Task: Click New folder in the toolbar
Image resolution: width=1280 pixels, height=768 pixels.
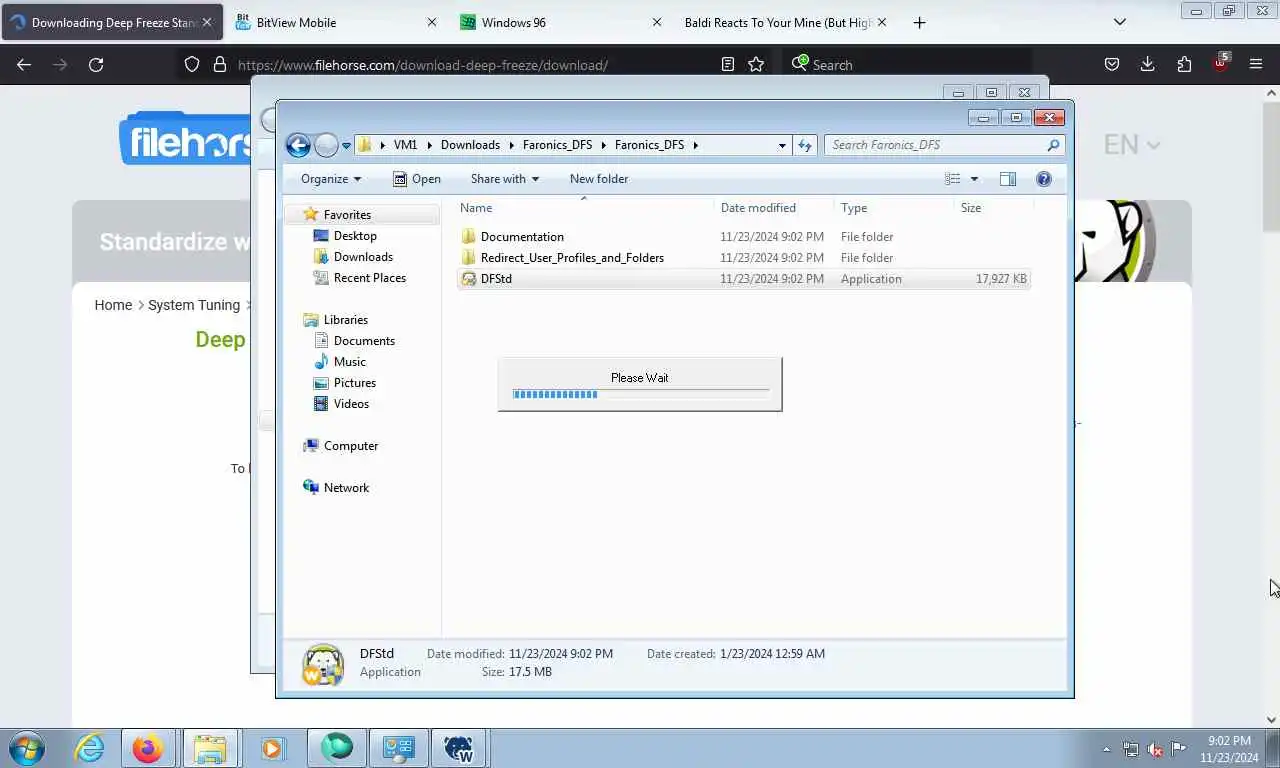Action: pyautogui.click(x=599, y=179)
